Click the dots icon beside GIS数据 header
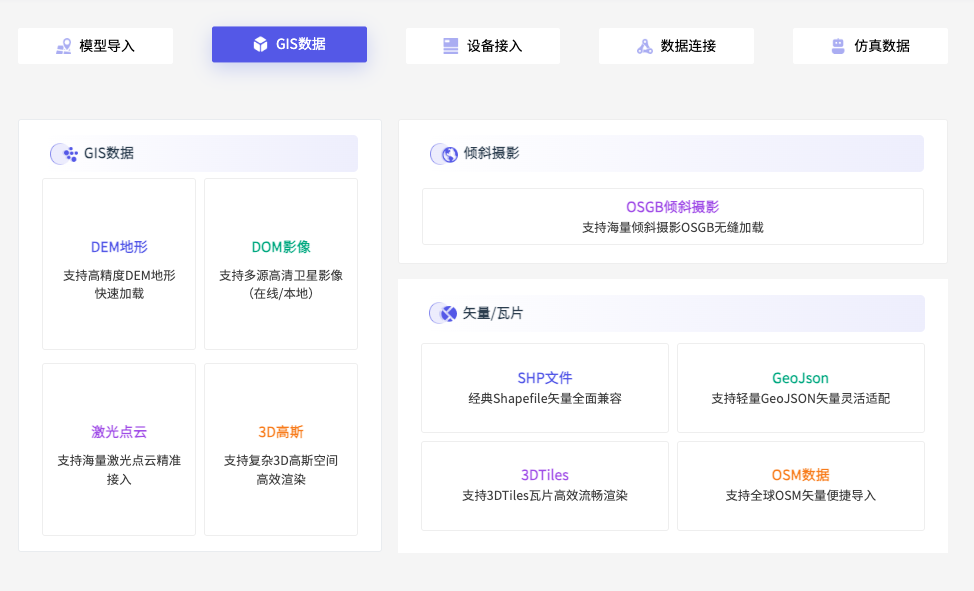Screen dimensions: 974x591 point(71,154)
